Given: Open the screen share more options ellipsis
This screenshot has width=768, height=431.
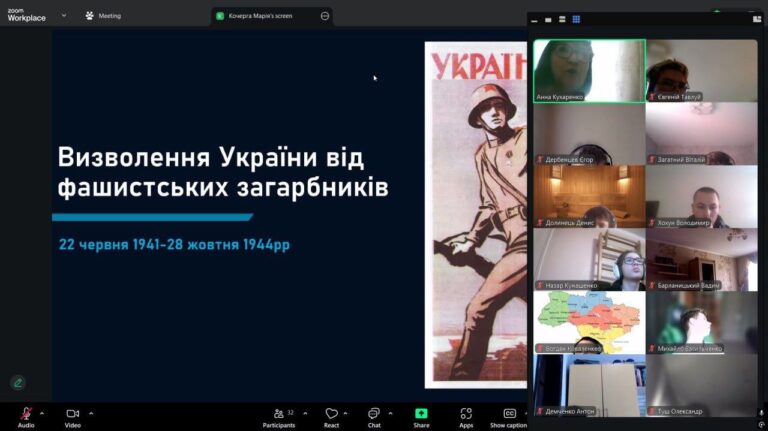Looking at the screenshot, I should point(325,16).
